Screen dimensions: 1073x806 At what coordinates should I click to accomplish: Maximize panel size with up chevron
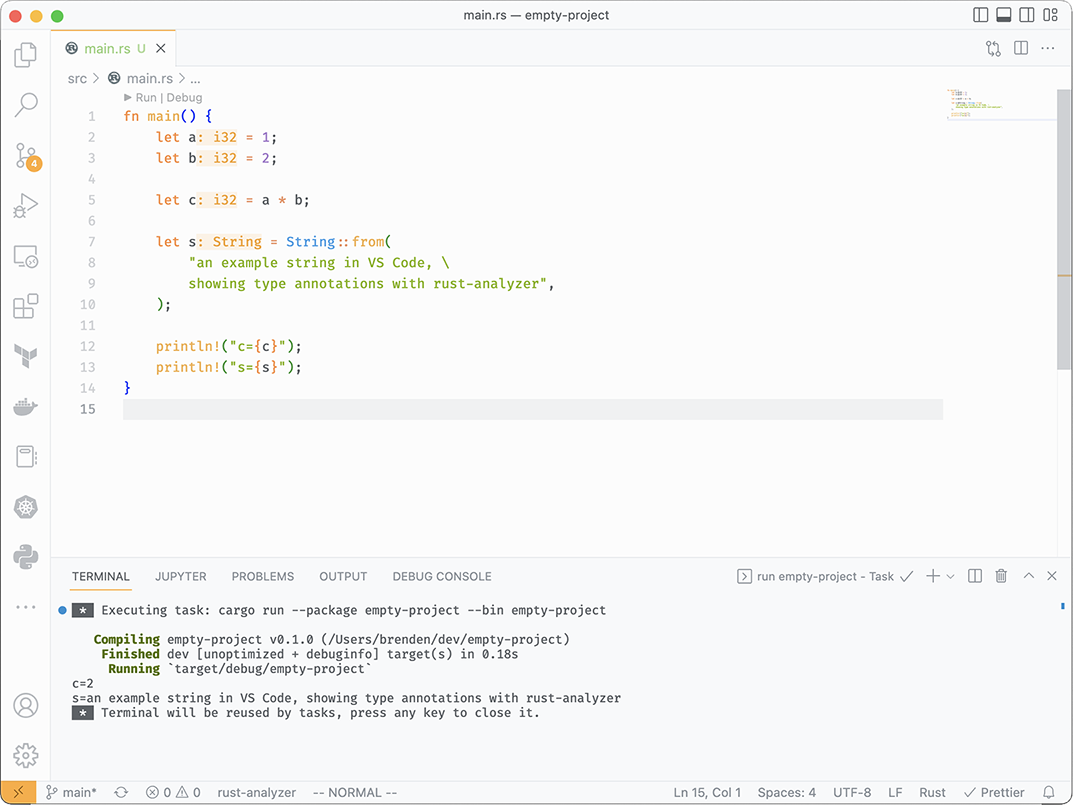coord(1029,576)
